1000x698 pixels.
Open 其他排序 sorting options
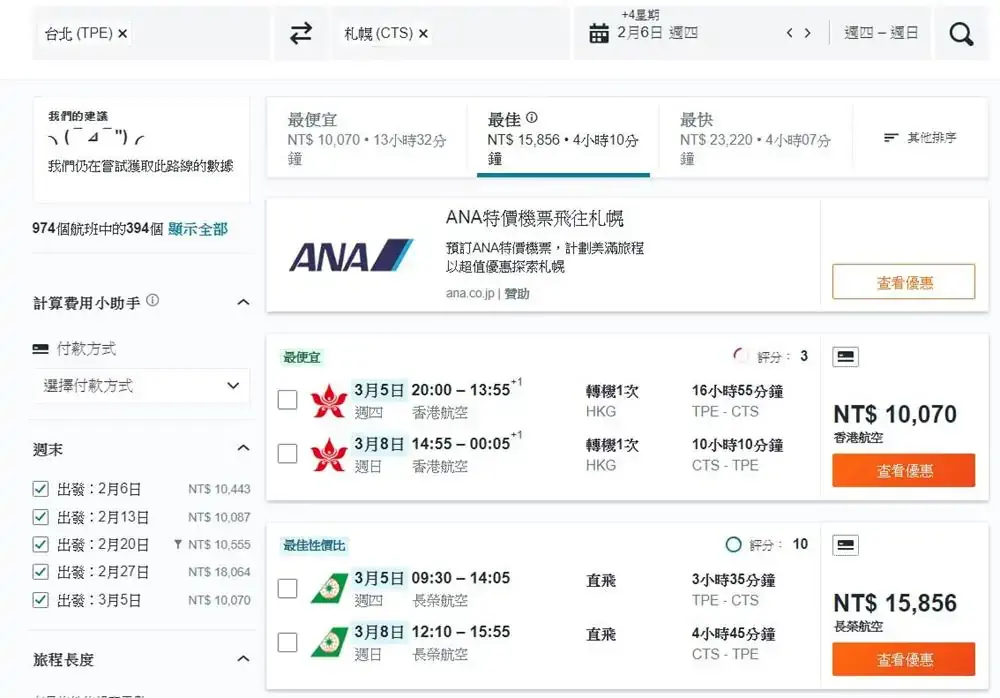[x=920, y=138]
